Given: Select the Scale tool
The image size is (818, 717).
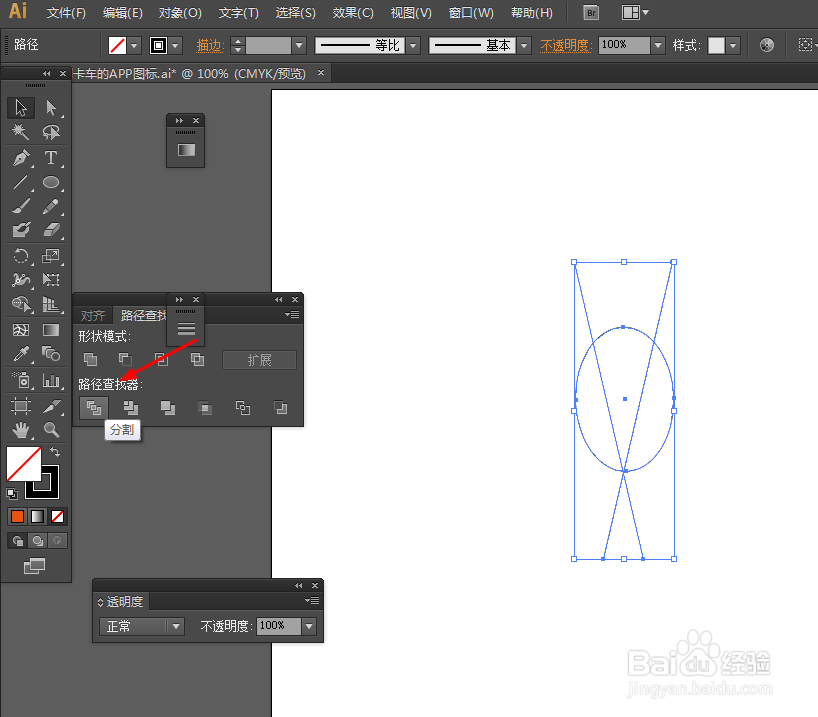Looking at the screenshot, I should click(x=51, y=256).
